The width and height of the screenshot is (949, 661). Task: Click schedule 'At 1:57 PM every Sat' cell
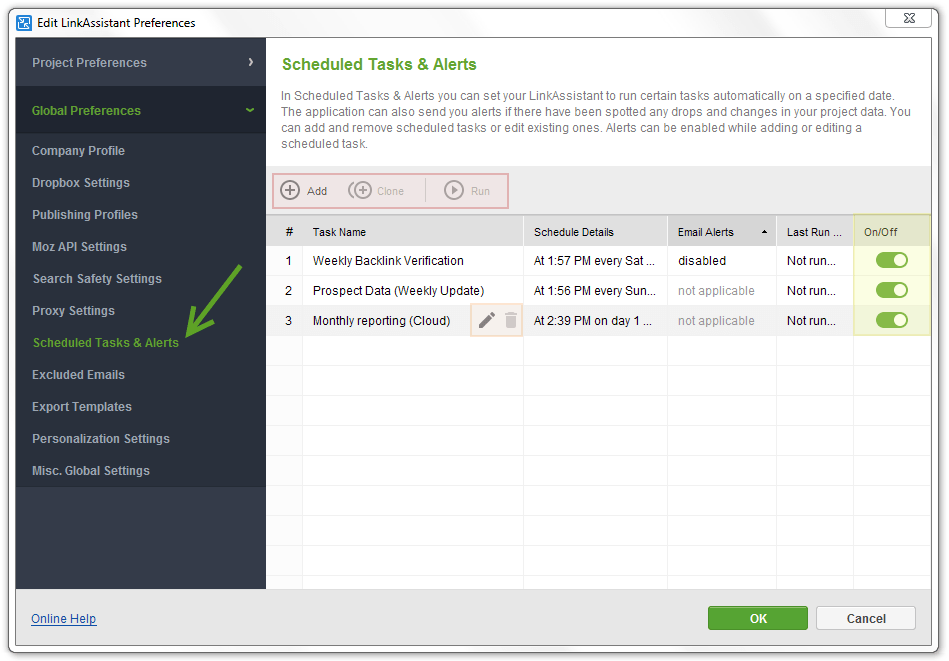594,261
